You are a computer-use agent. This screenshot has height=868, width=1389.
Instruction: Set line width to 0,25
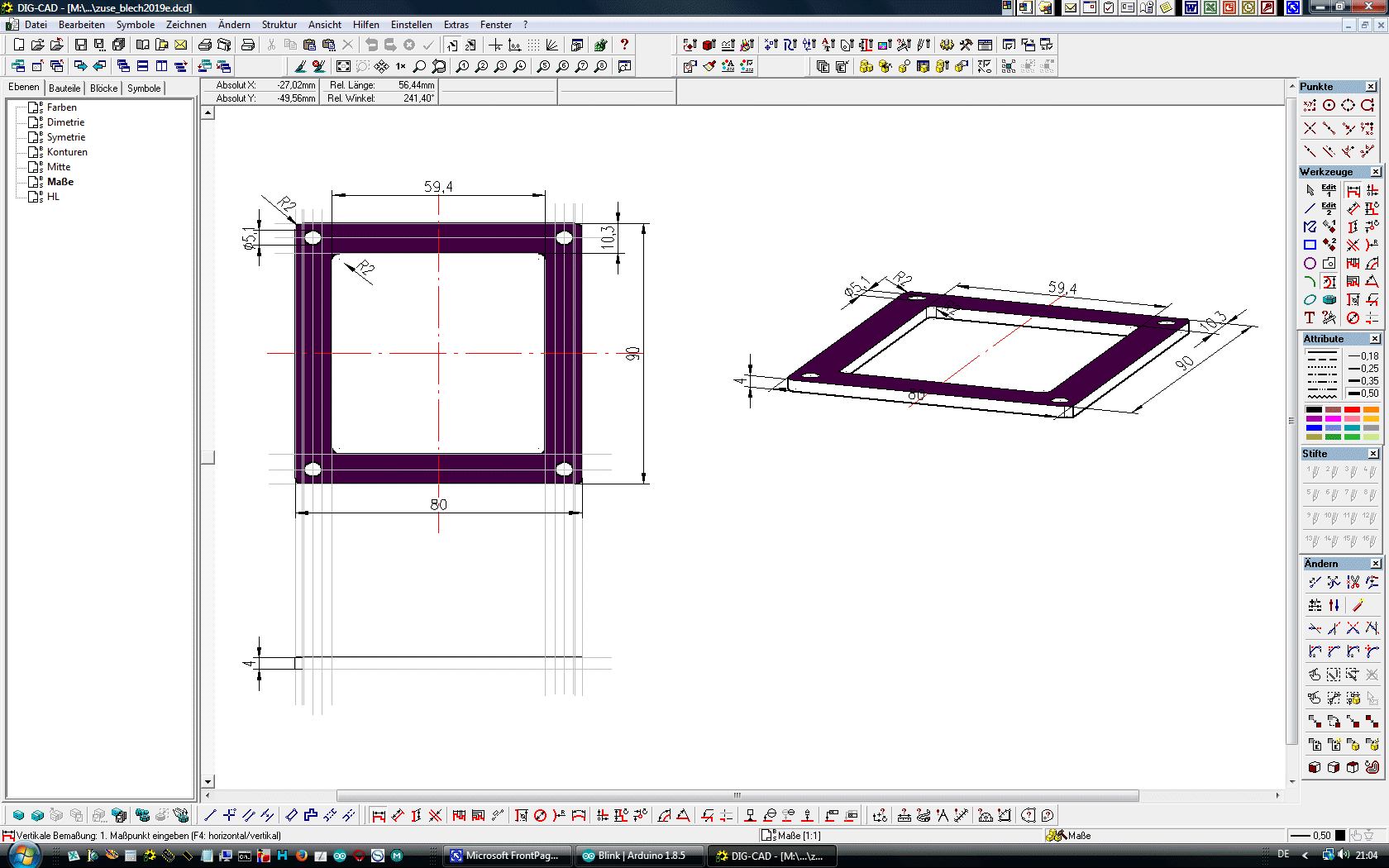pyautogui.click(x=1363, y=369)
